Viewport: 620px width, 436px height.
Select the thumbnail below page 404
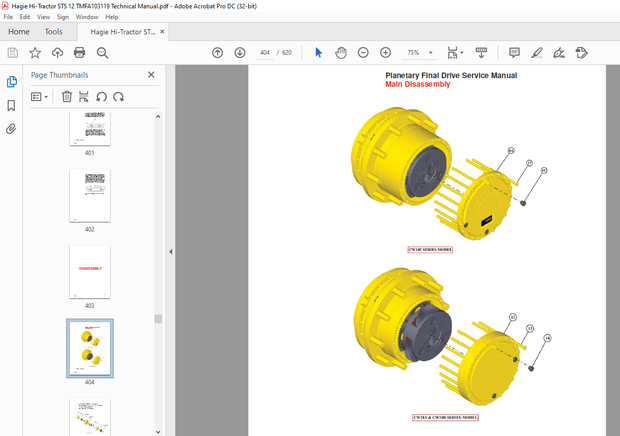[x=90, y=417]
